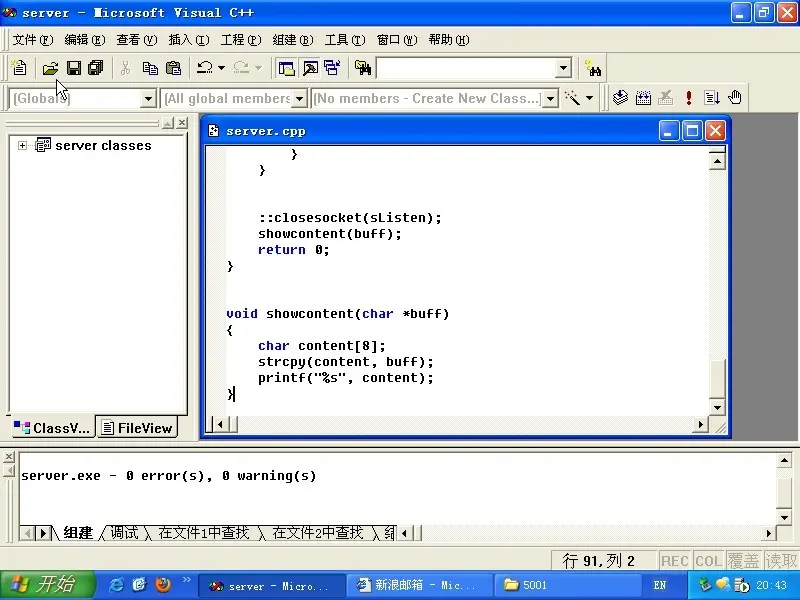Open the 组建(B) menu
The height and width of the screenshot is (600, 800).
(x=293, y=40)
